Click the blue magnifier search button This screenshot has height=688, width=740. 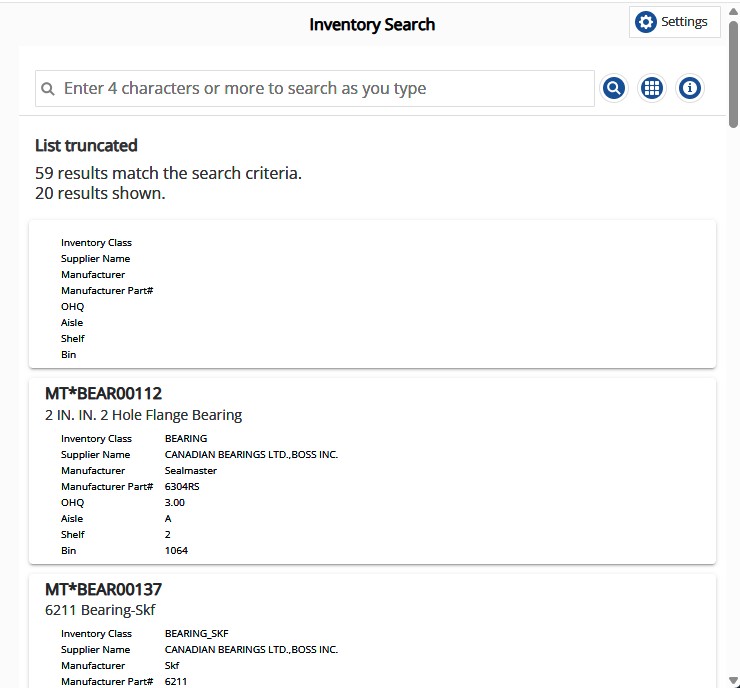coord(614,88)
